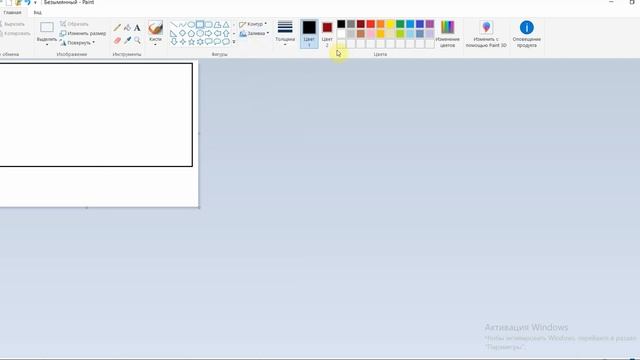Choose the Up arrow shape
This screenshot has width=640, height=360.
[226, 33]
